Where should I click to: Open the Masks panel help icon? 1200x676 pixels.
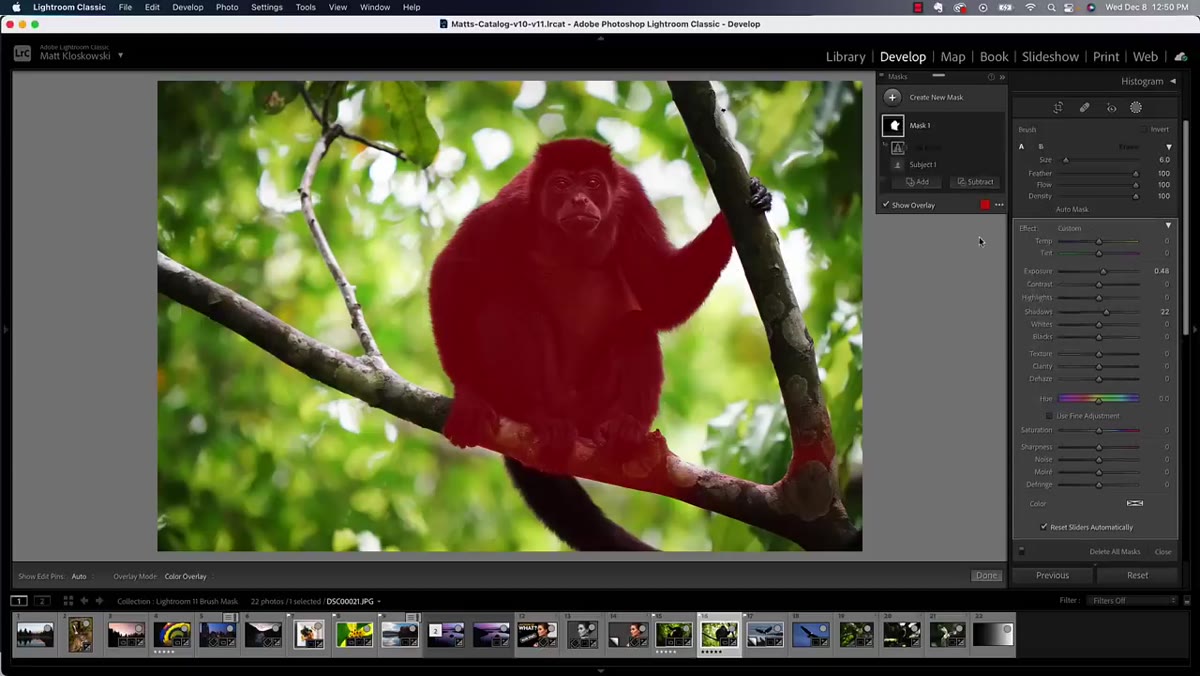(991, 77)
